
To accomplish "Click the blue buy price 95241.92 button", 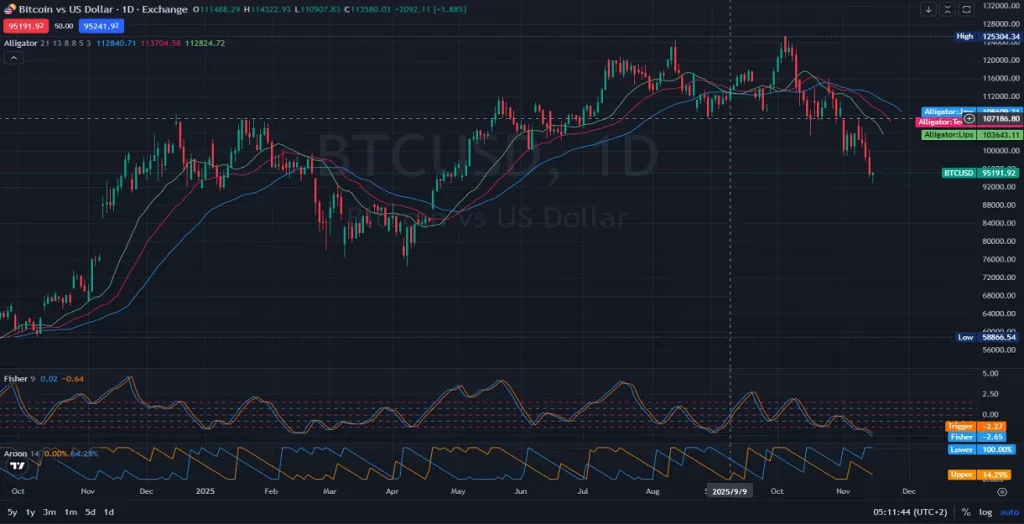I will click(101, 26).
